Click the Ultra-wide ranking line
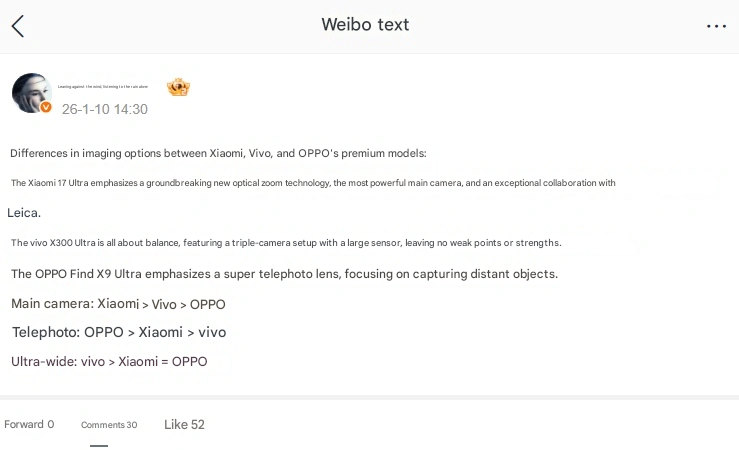The height and width of the screenshot is (450, 739). tap(109, 361)
